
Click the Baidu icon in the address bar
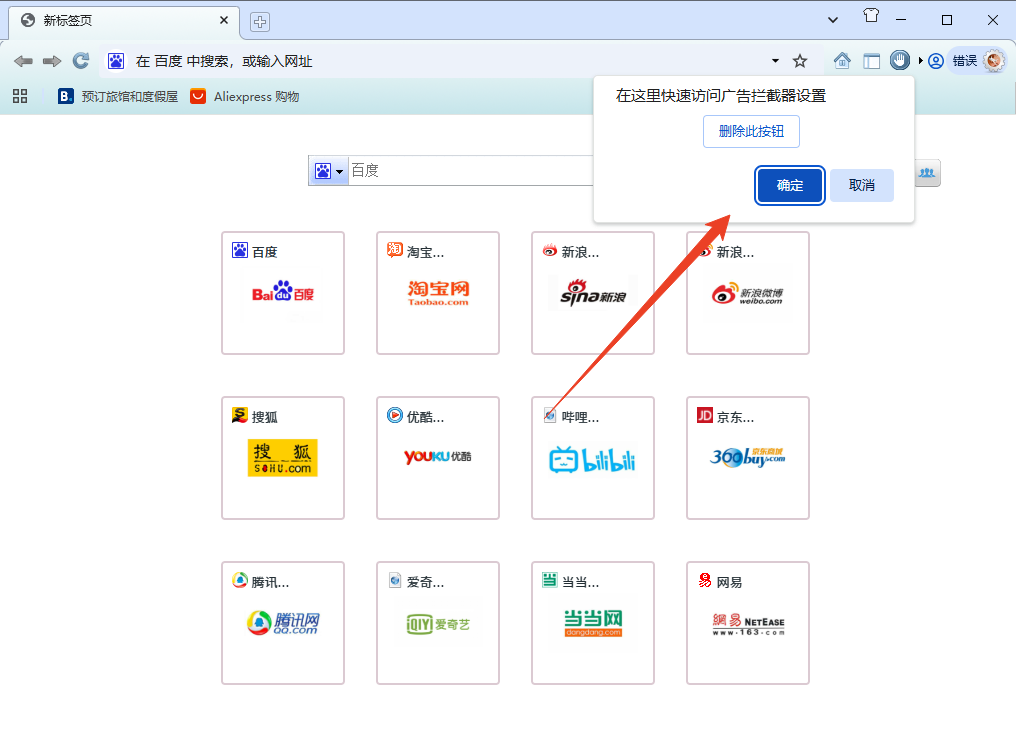tap(116, 60)
